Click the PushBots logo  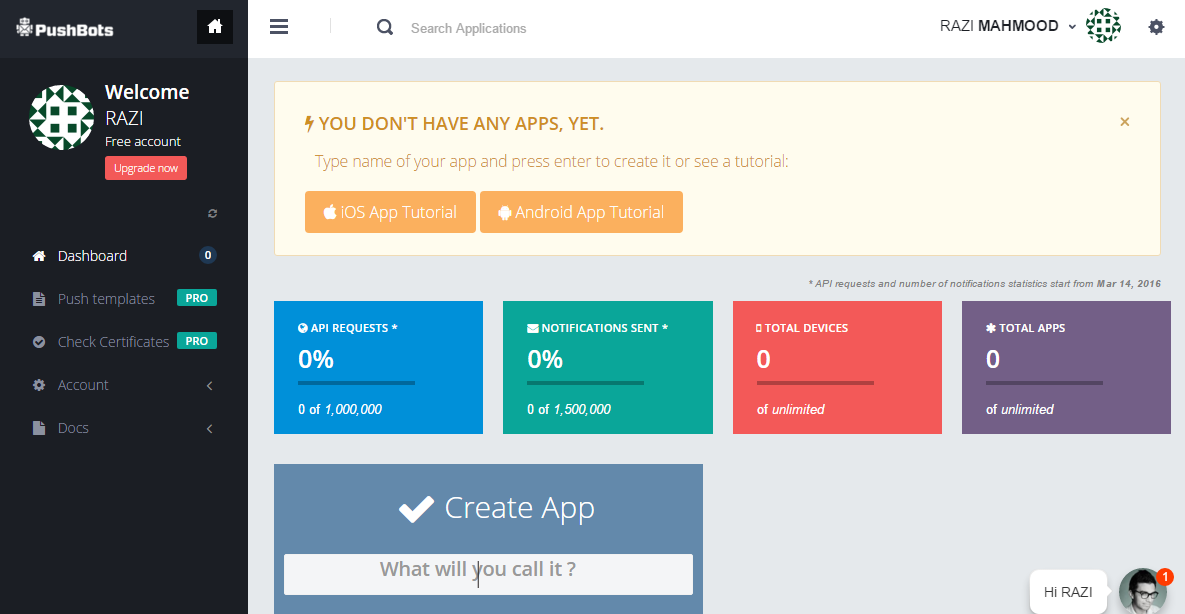(x=65, y=29)
